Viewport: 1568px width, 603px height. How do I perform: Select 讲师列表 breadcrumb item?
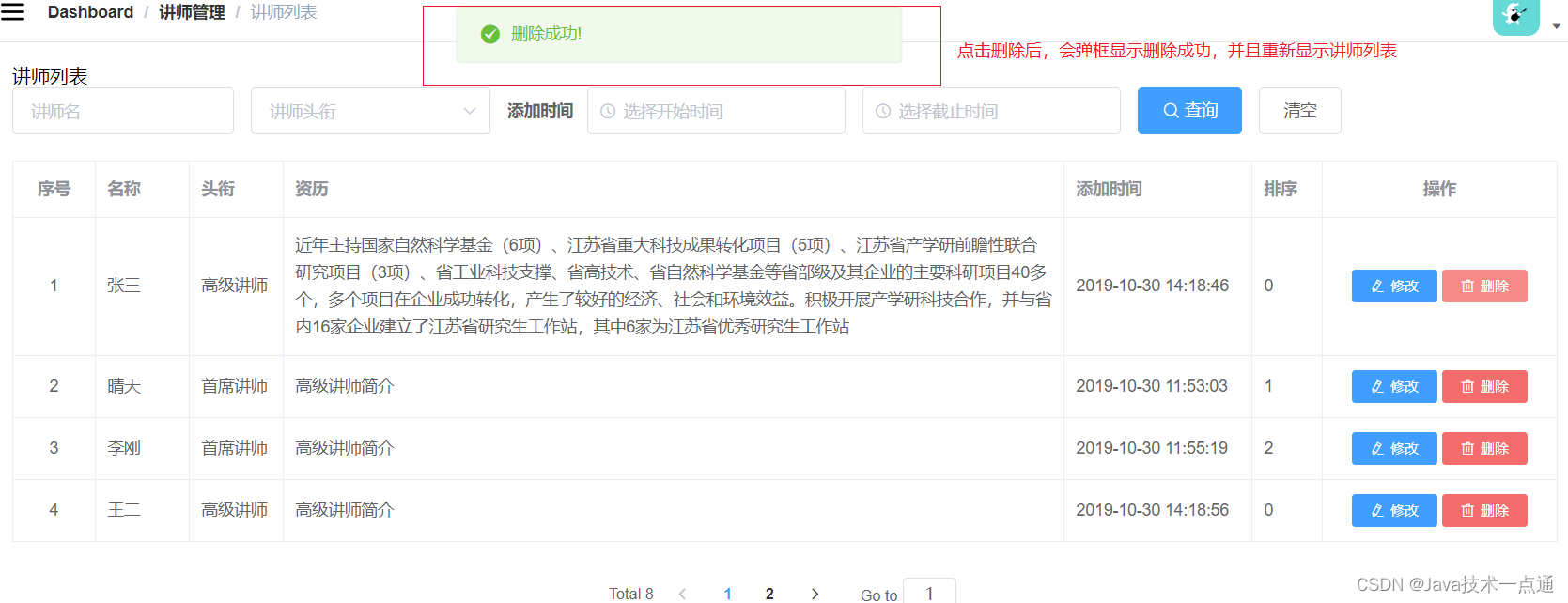click(284, 12)
